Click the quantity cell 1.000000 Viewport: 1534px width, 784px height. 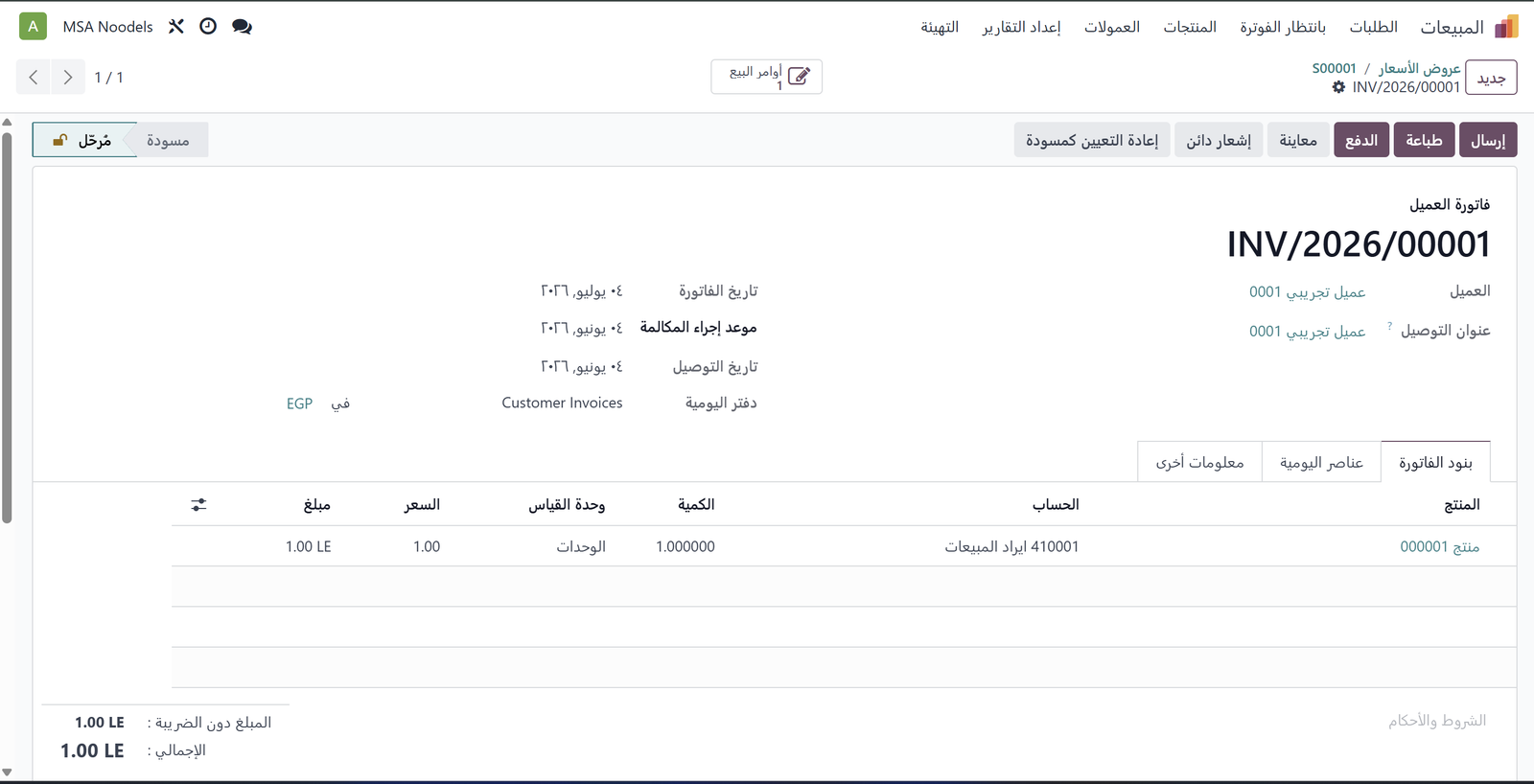point(686,546)
